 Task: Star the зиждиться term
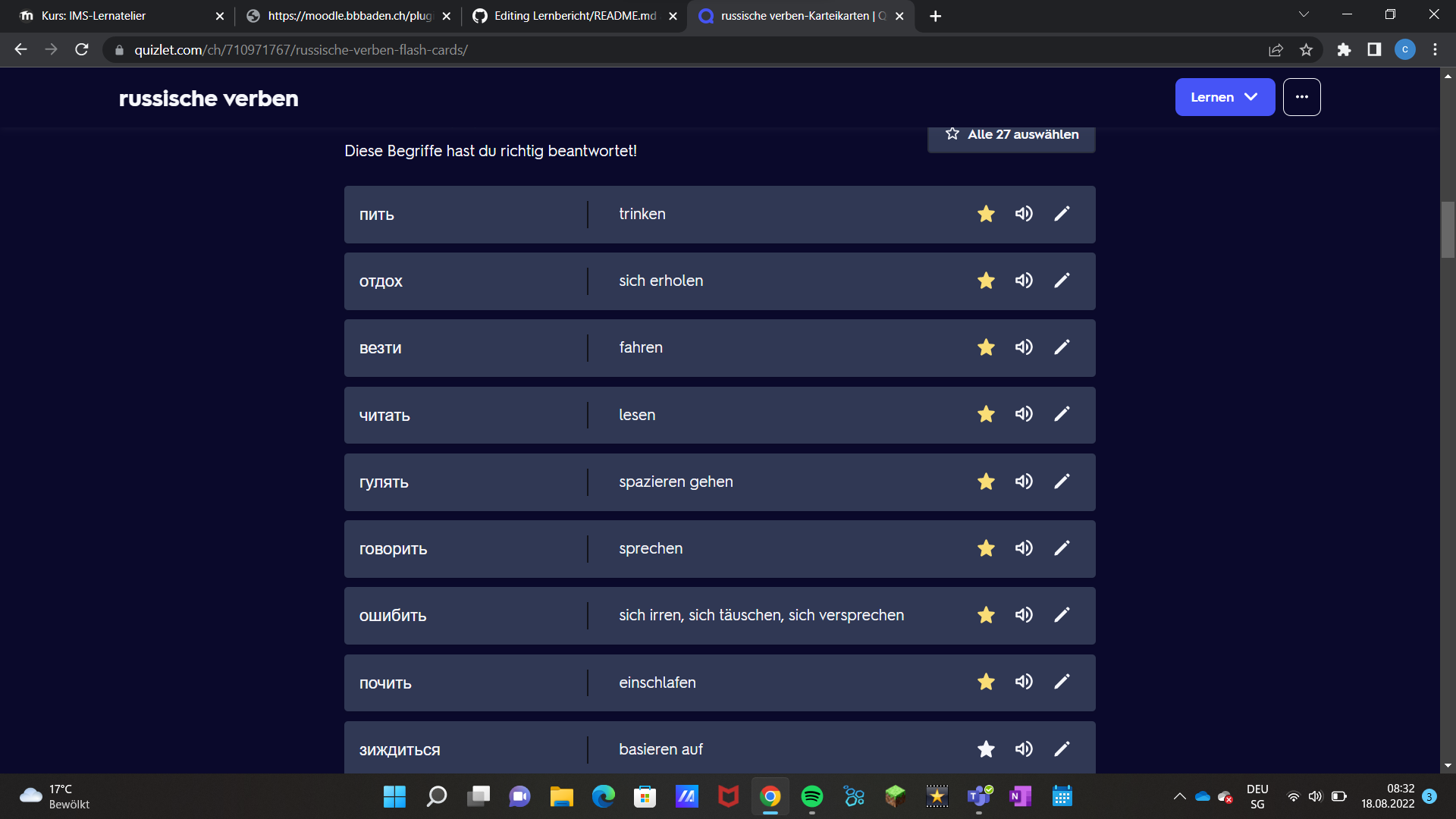pyautogui.click(x=986, y=749)
